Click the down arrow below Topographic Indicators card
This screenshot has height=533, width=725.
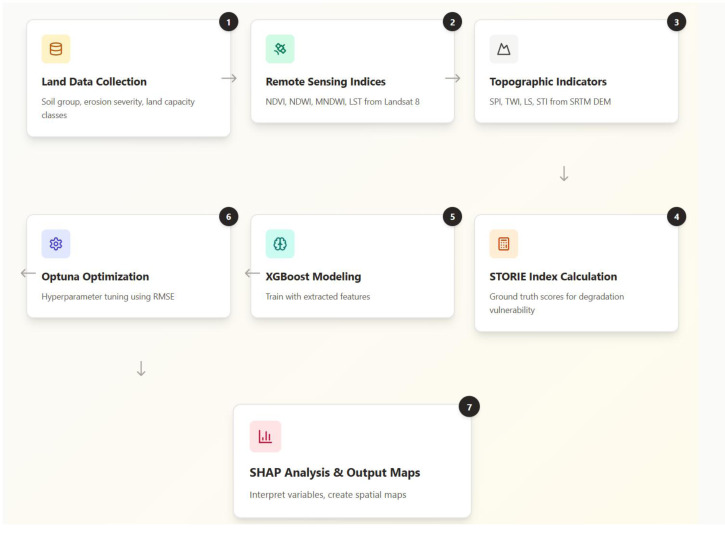564,174
